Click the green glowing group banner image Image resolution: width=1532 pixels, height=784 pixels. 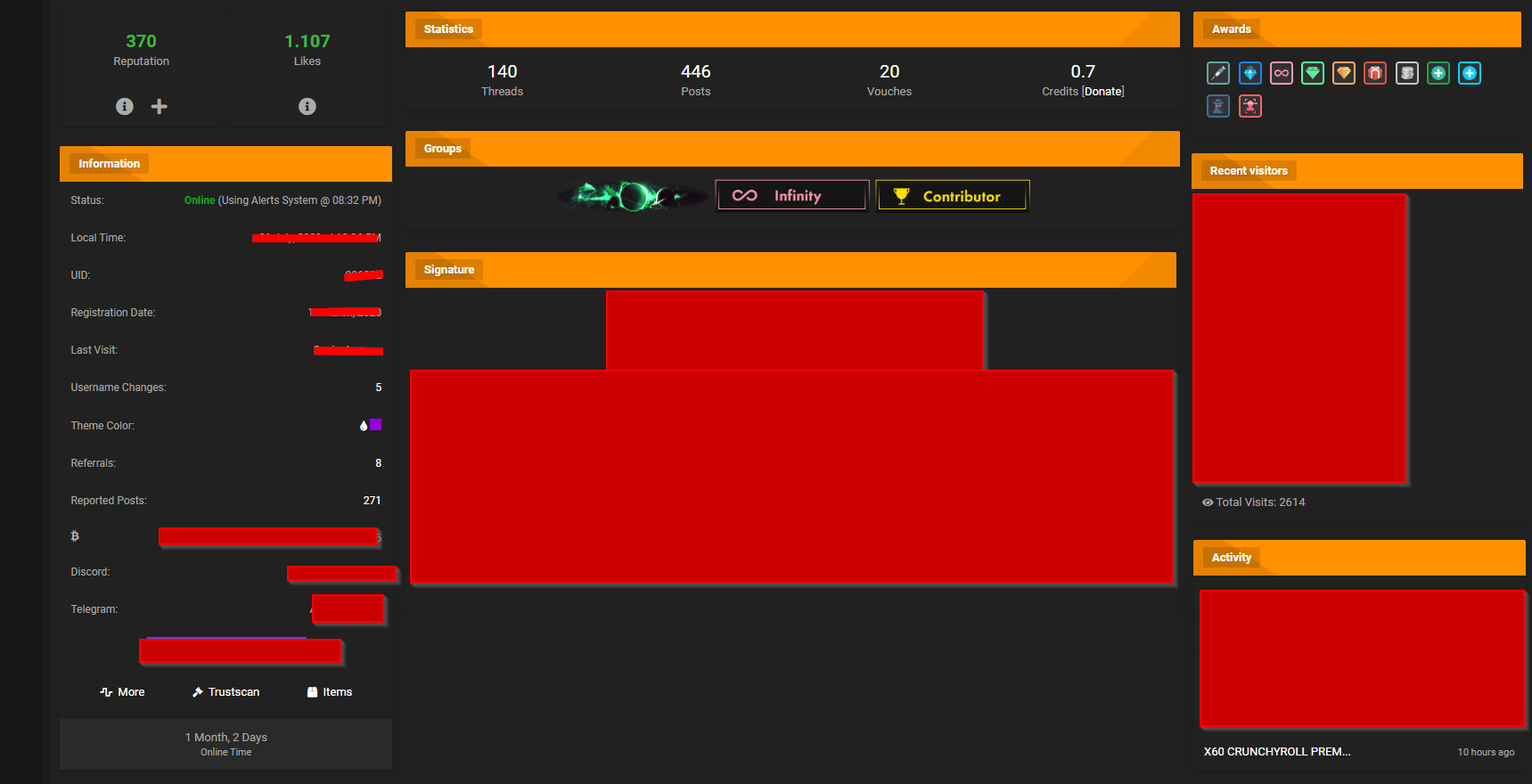point(633,196)
